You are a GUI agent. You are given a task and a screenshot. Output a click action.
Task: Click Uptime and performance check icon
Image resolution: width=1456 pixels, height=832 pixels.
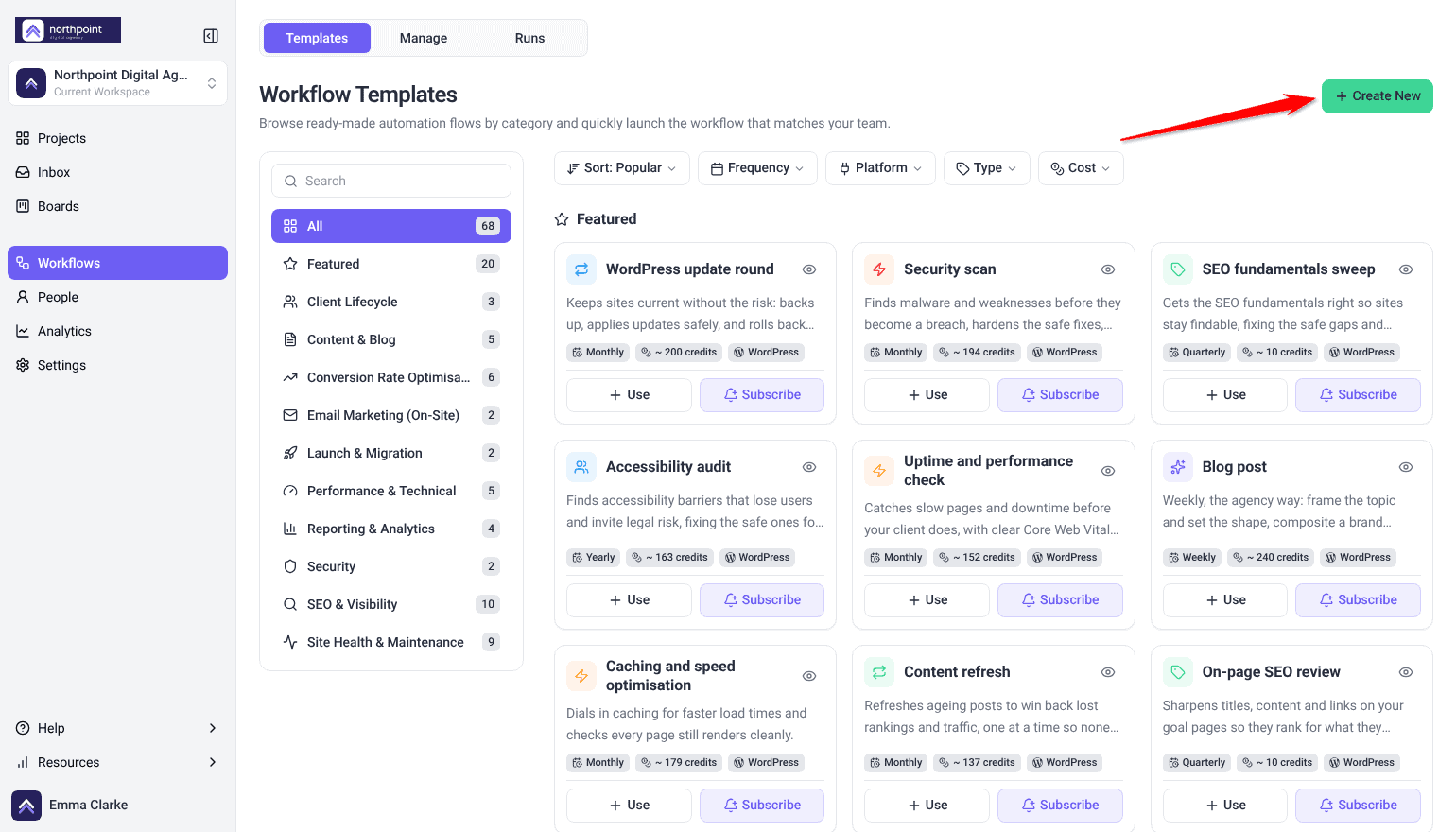(x=879, y=471)
